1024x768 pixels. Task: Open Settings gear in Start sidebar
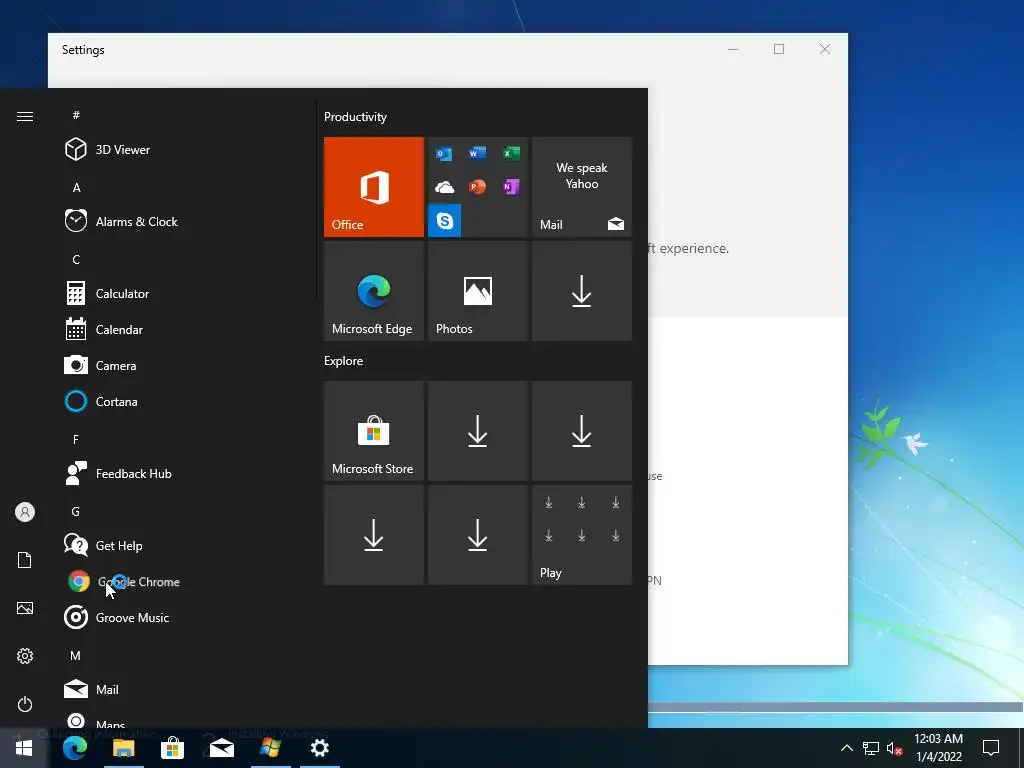[x=25, y=656]
